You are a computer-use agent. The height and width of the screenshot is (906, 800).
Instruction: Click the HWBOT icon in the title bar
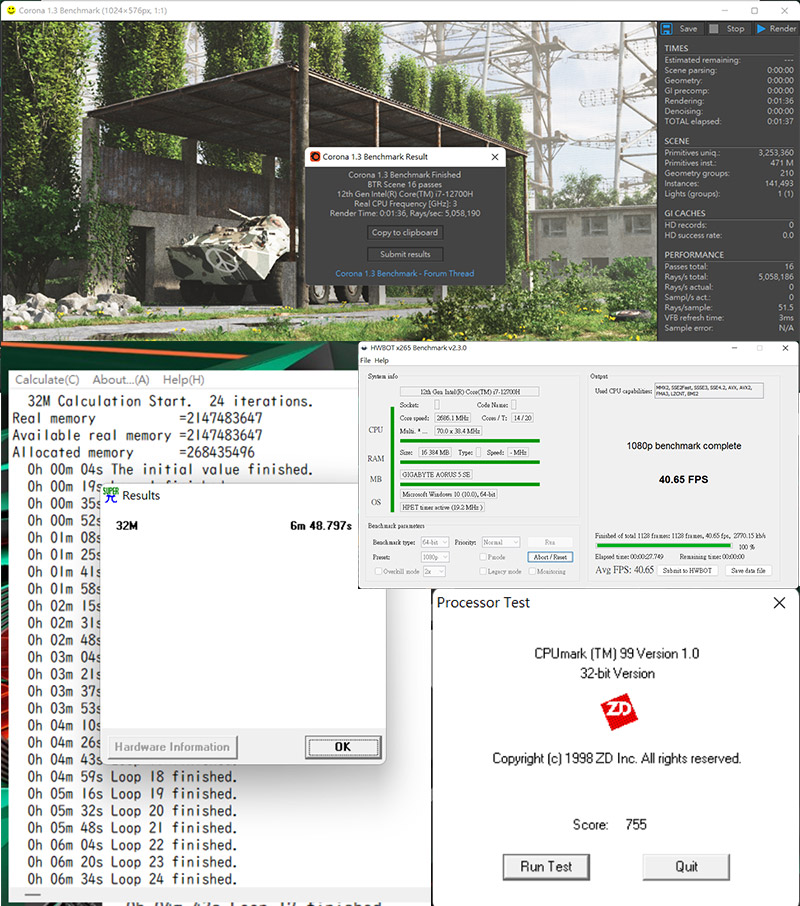[364, 348]
